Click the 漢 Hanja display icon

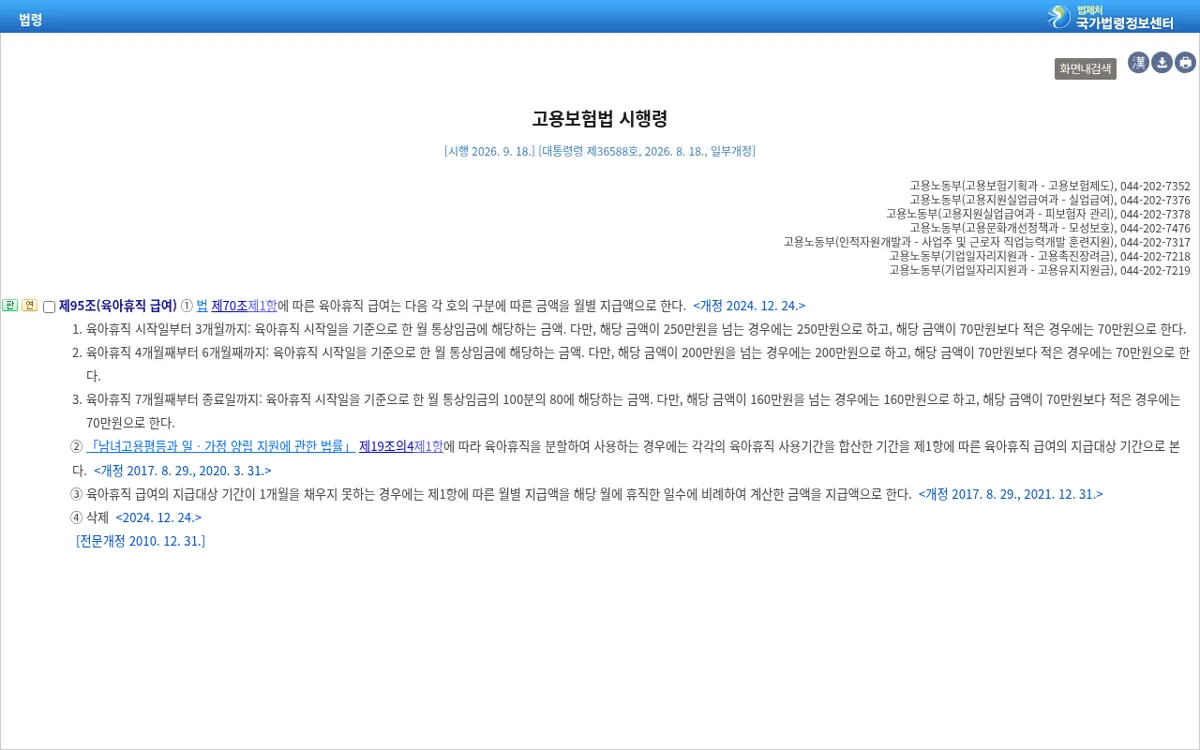1138,63
